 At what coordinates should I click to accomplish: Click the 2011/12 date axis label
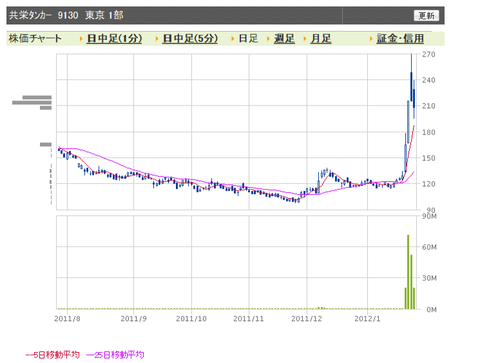point(307,319)
